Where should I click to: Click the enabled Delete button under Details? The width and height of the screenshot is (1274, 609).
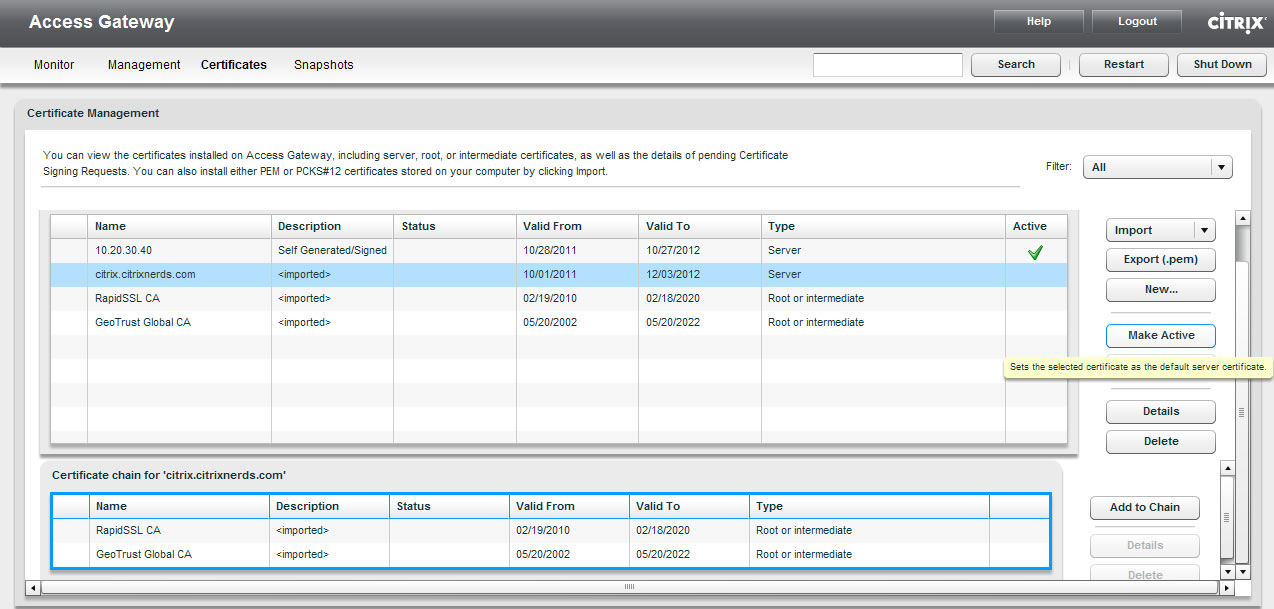(x=1161, y=441)
